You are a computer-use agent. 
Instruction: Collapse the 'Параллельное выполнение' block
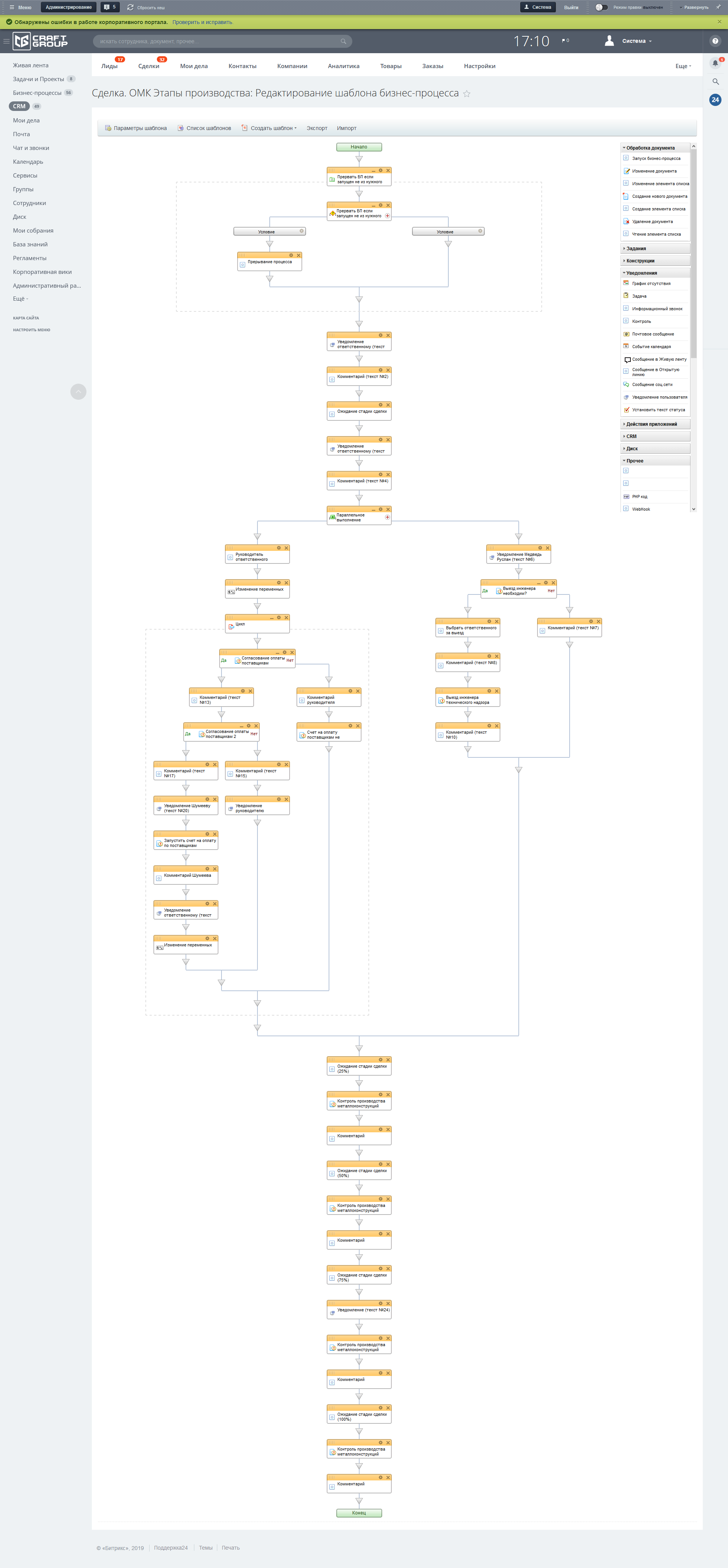[x=373, y=510]
